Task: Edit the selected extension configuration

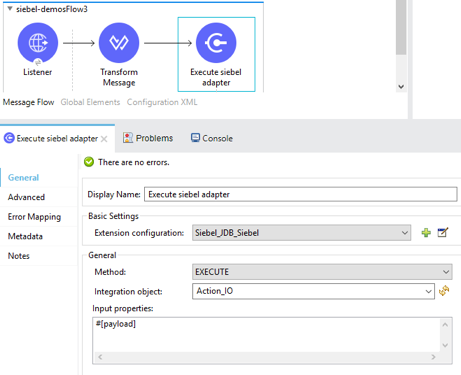Action: [443, 232]
